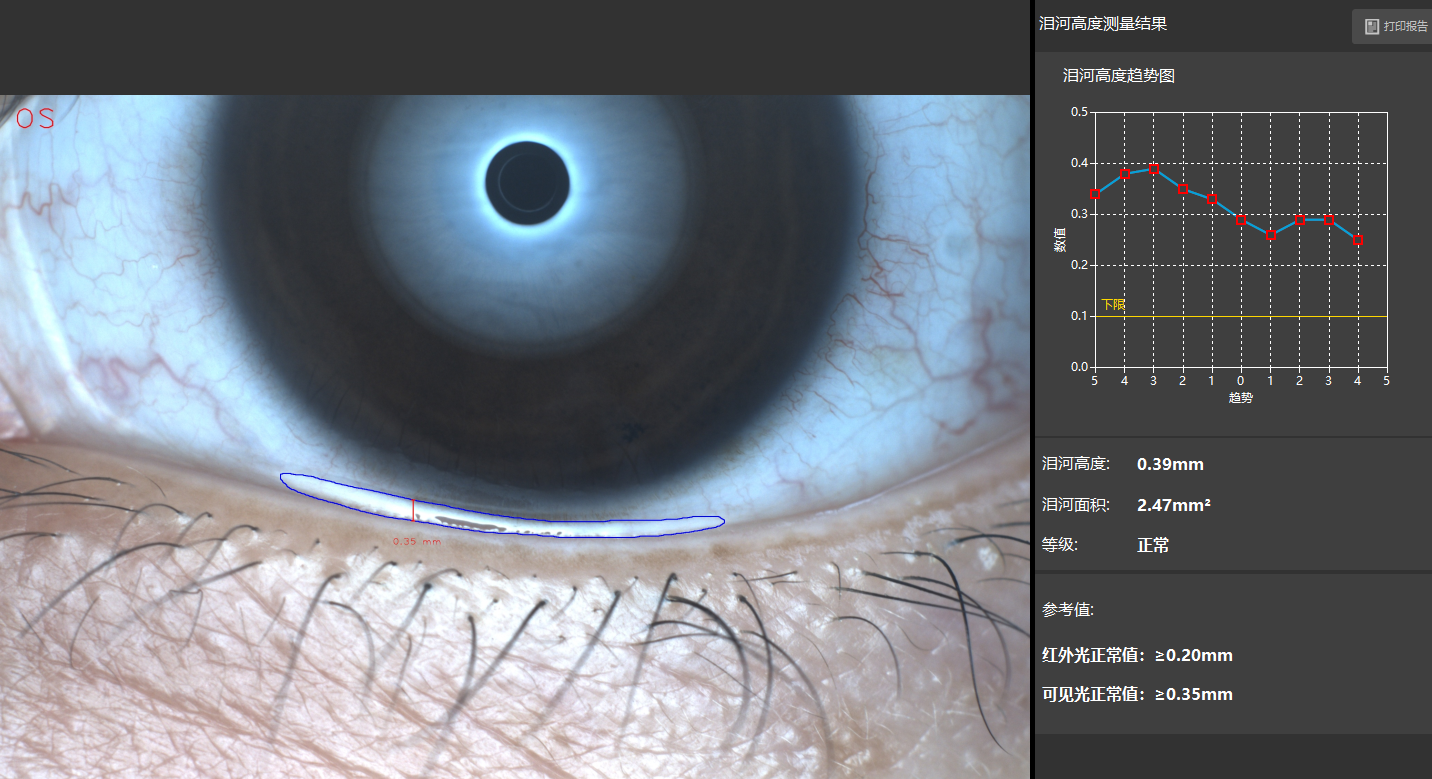Click the 泪河高度测量结果 panel title
1432x779 pixels.
(1103, 24)
